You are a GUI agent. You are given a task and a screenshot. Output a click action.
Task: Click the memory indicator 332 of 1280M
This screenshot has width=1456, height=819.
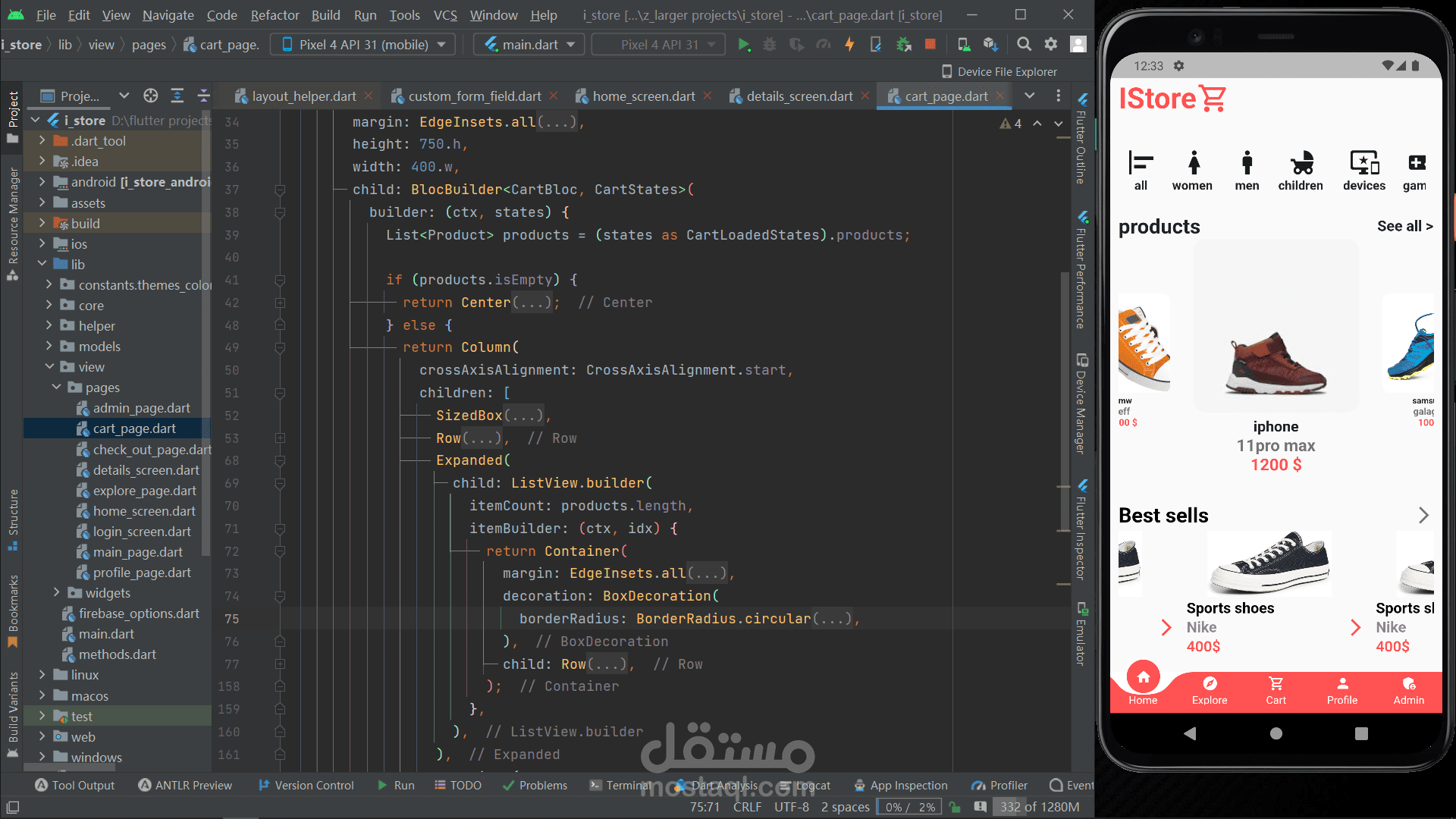1039,807
